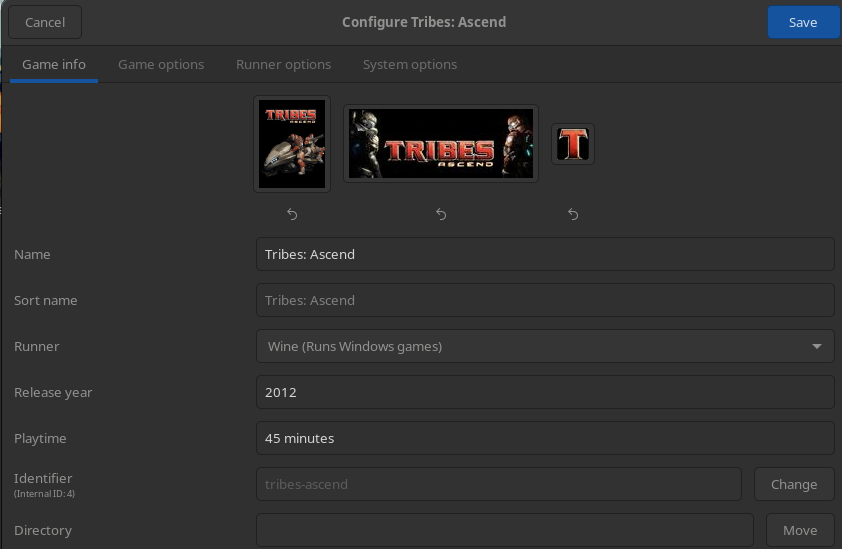Edit the Playtime field
842x549 pixels.
545,438
